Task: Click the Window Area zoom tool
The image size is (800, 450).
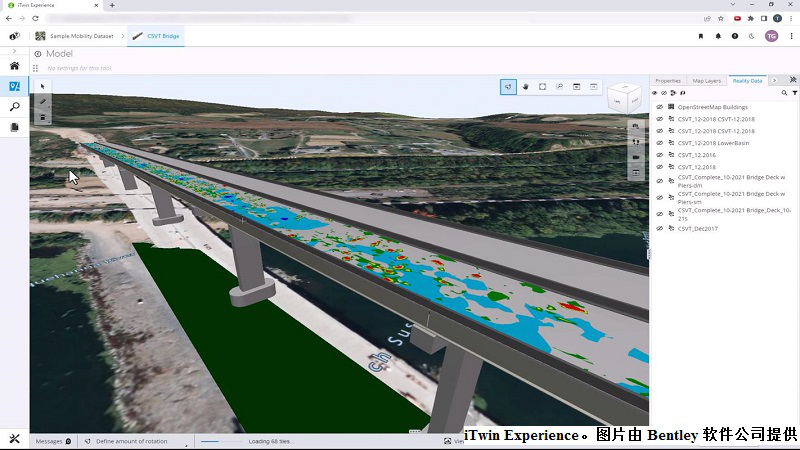Action: coord(560,87)
